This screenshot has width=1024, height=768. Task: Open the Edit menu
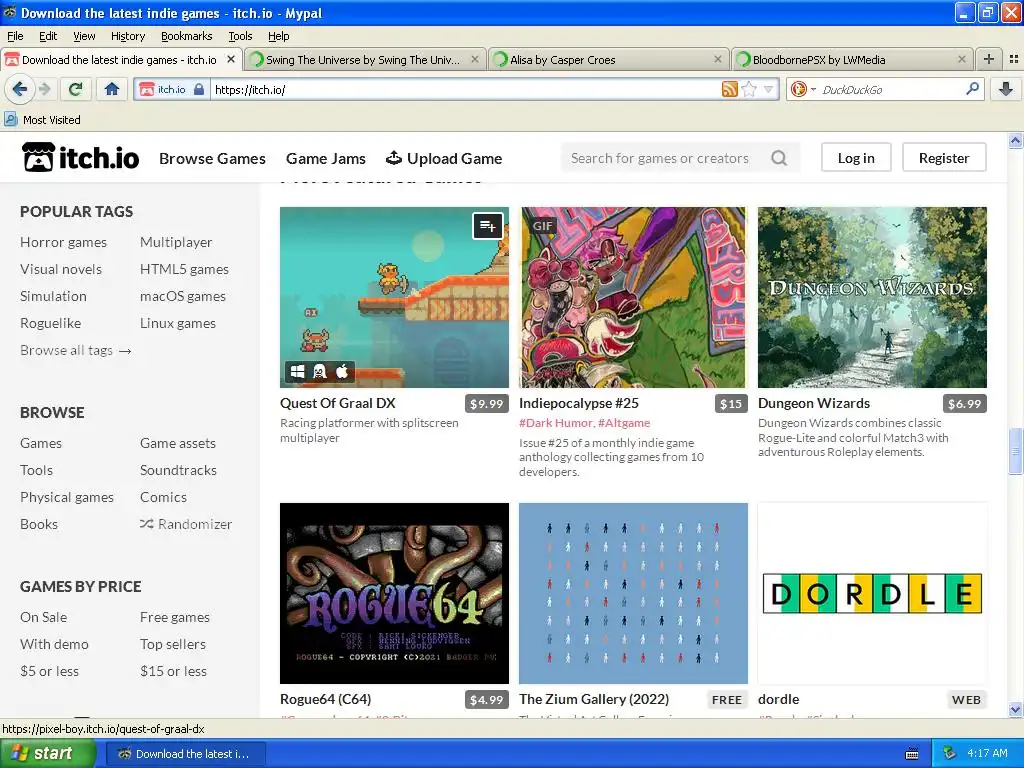[x=48, y=36]
